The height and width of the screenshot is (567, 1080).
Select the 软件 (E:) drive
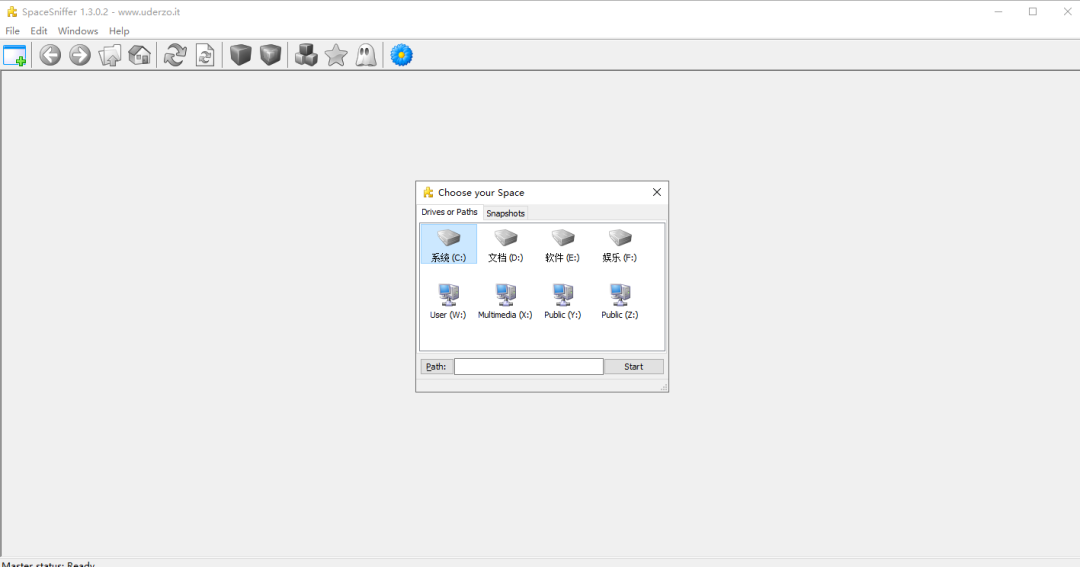pos(563,245)
